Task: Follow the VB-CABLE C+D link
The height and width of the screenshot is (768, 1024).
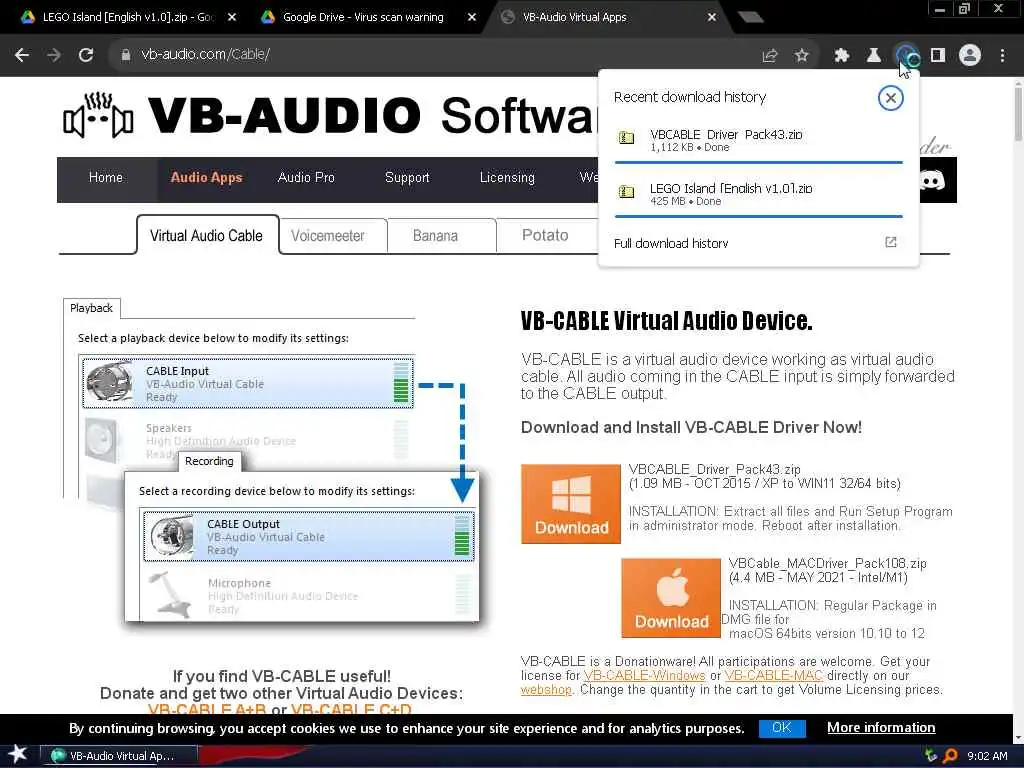Action: coord(351,710)
